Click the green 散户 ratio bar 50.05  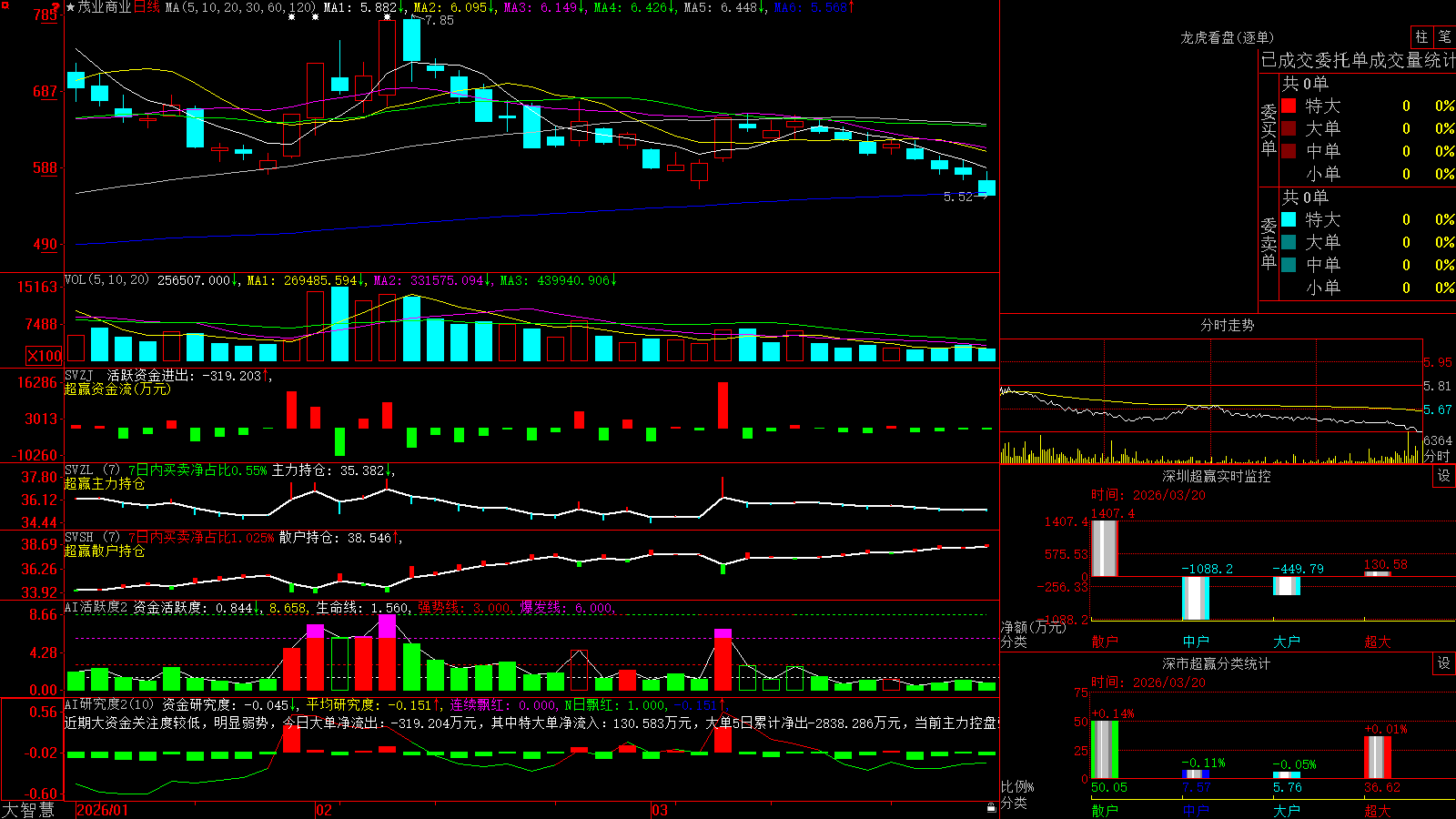coord(1105,749)
